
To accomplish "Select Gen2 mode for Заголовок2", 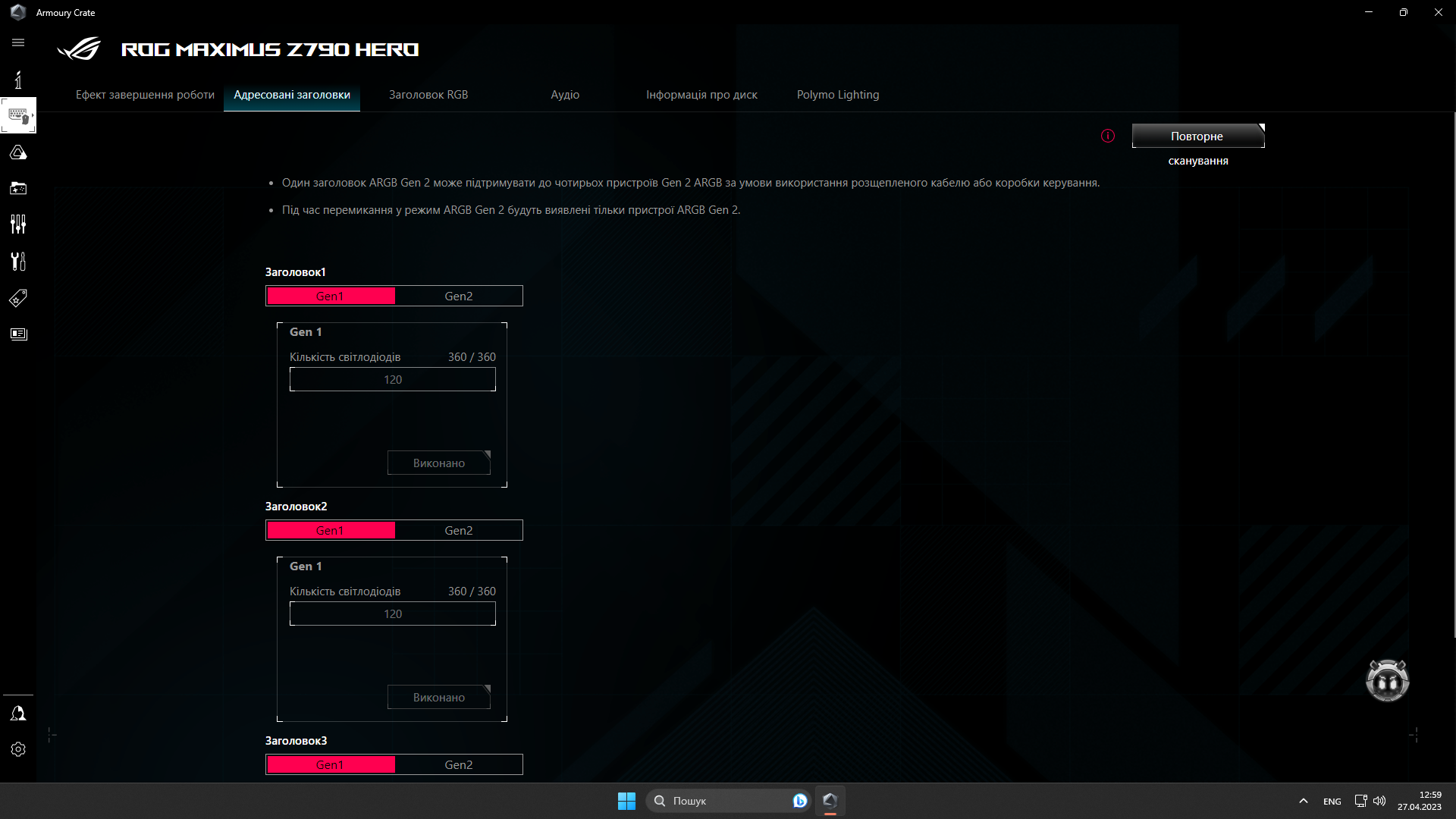I will 458,530.
